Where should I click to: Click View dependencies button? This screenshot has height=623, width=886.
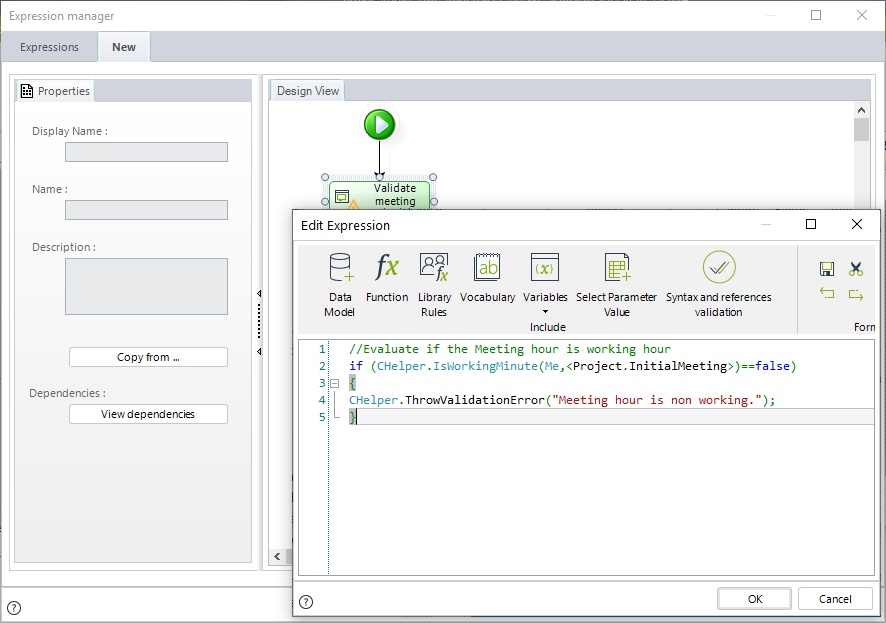148,414
